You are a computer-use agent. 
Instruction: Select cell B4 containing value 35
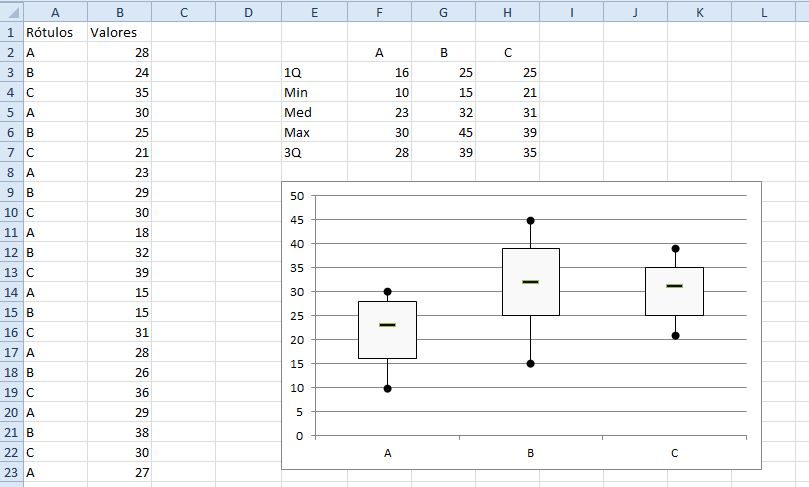(x=119, y=92)
